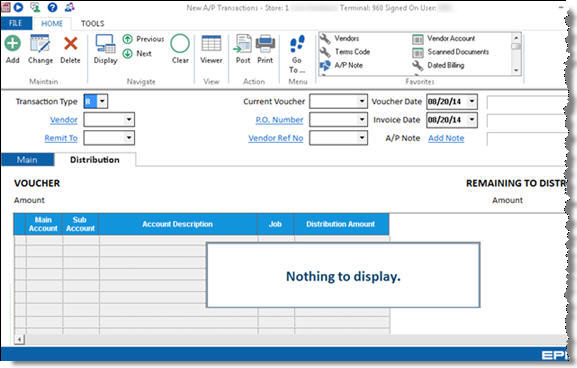Switch to the Main tab
Screen dimensions: 577x368
tap(27, 160)
